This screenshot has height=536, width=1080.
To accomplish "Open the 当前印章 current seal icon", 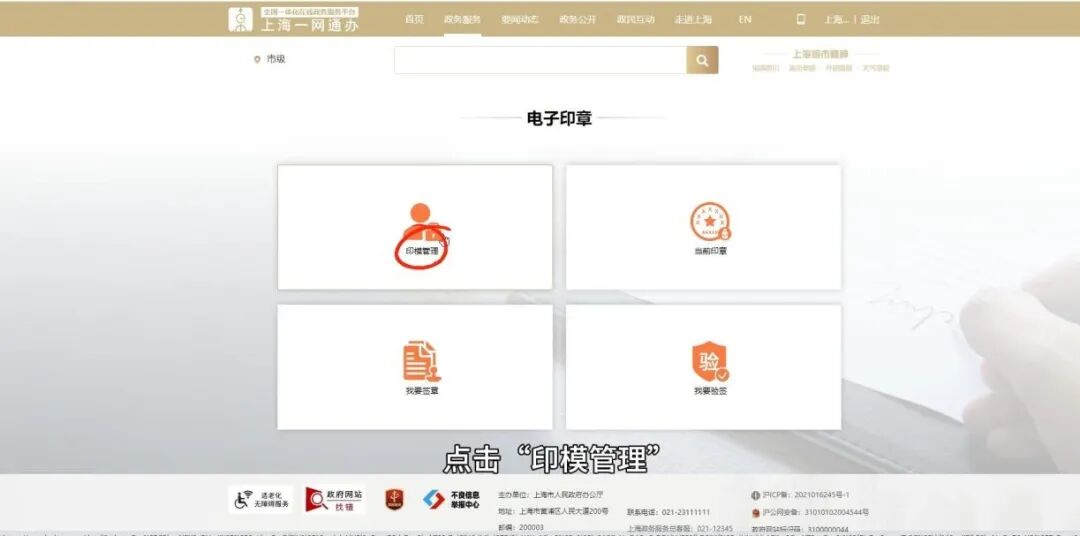I will click(710, 222).
